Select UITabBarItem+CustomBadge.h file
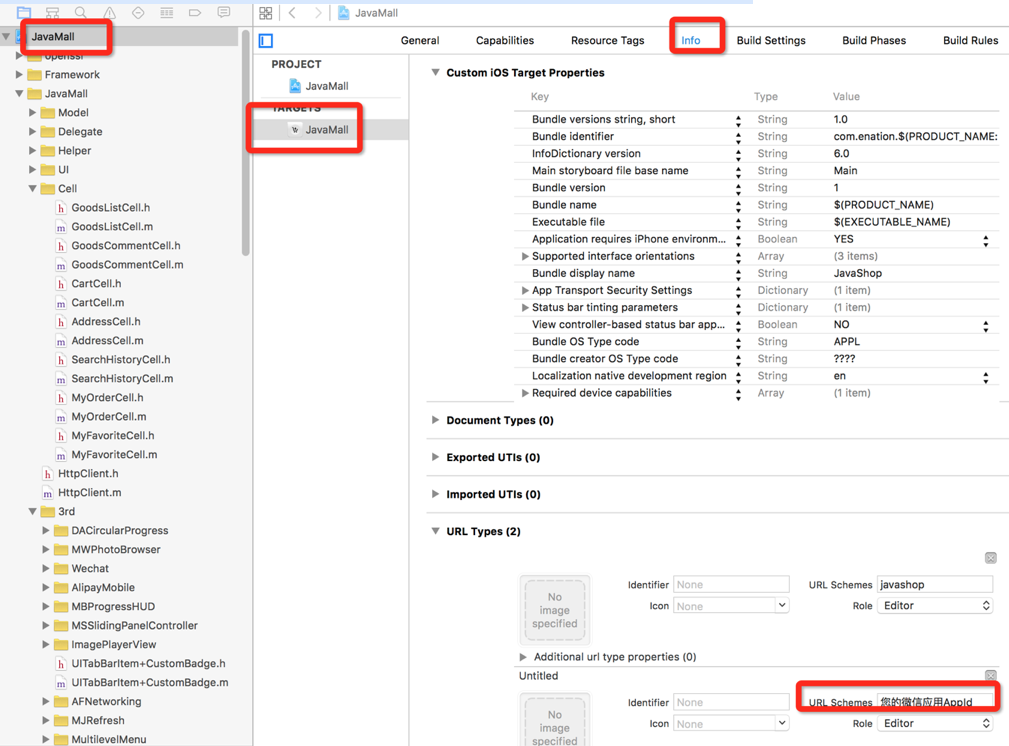 pos(148,663)
